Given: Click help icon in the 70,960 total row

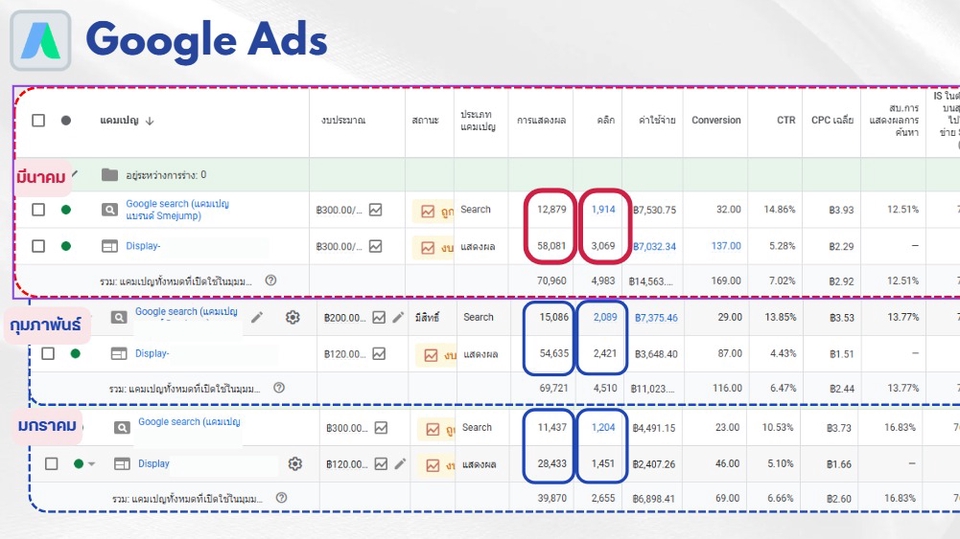Looking at the screenshot, I should (271, 280).
